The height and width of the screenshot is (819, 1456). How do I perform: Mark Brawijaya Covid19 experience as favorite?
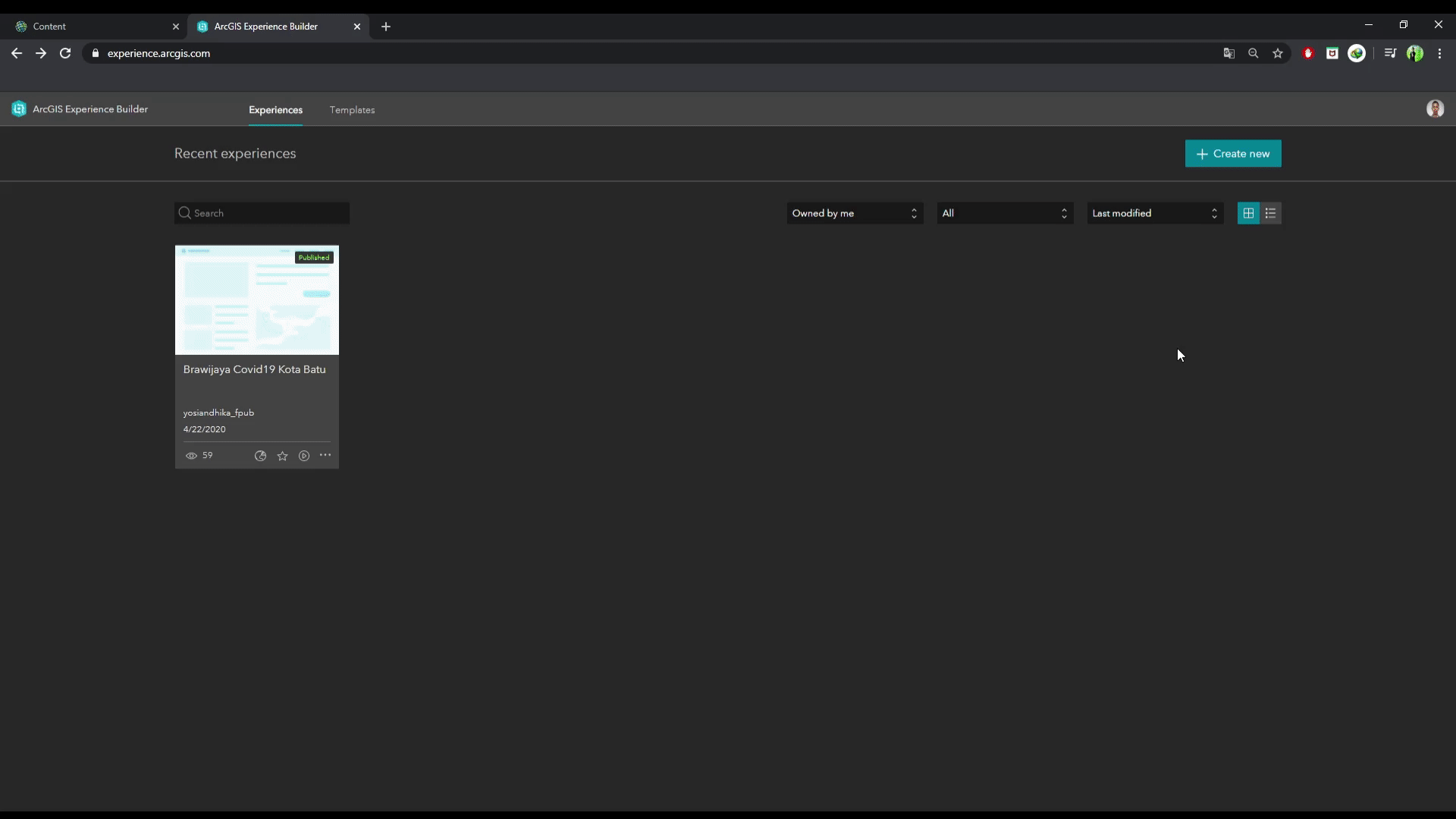tap(282, 456)
